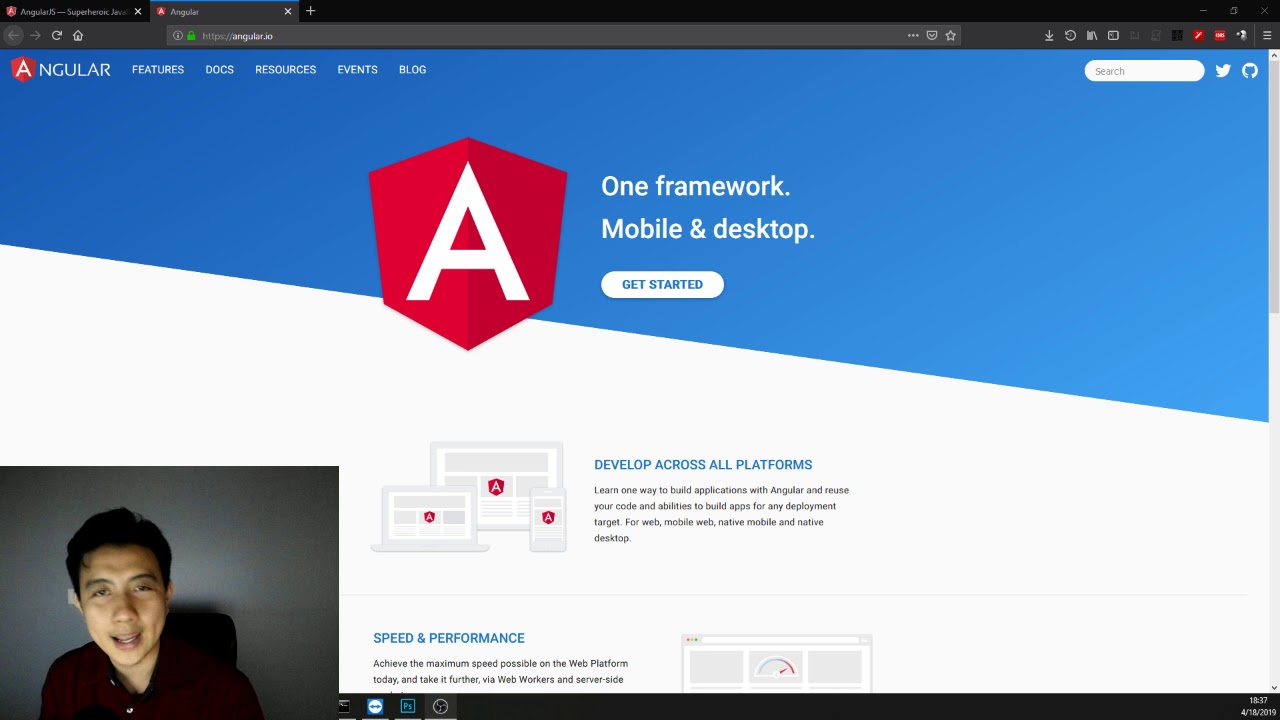This screenshot has width=1280, height=720.
Task: Click the red eyedropper extension icon
Action: [x=1198, y=35]
